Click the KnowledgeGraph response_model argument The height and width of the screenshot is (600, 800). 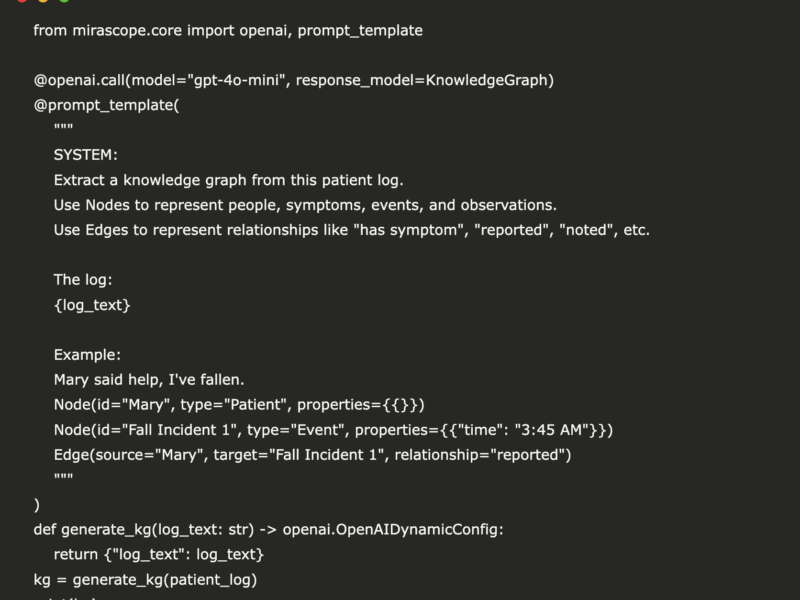coord(487,80)
